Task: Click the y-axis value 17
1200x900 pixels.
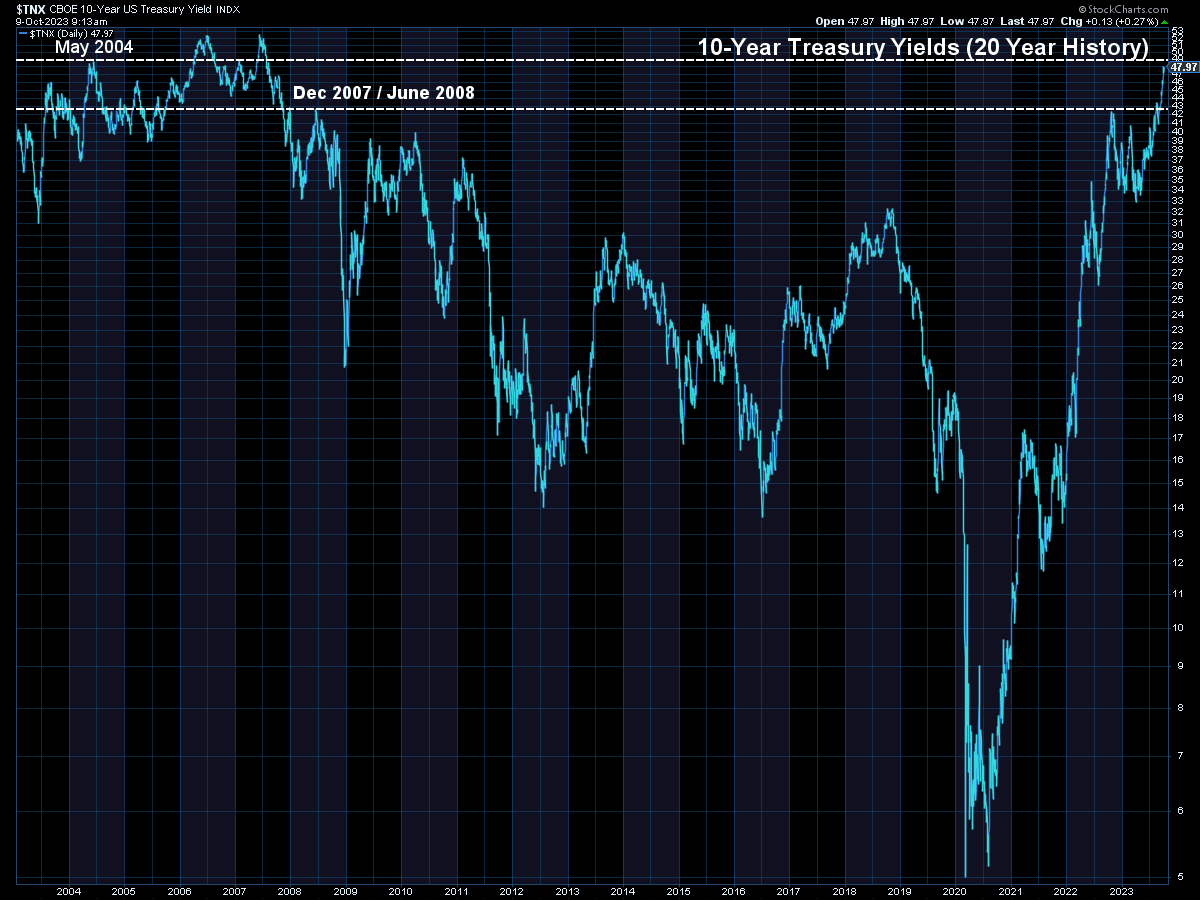Action: pos(1179,437)
